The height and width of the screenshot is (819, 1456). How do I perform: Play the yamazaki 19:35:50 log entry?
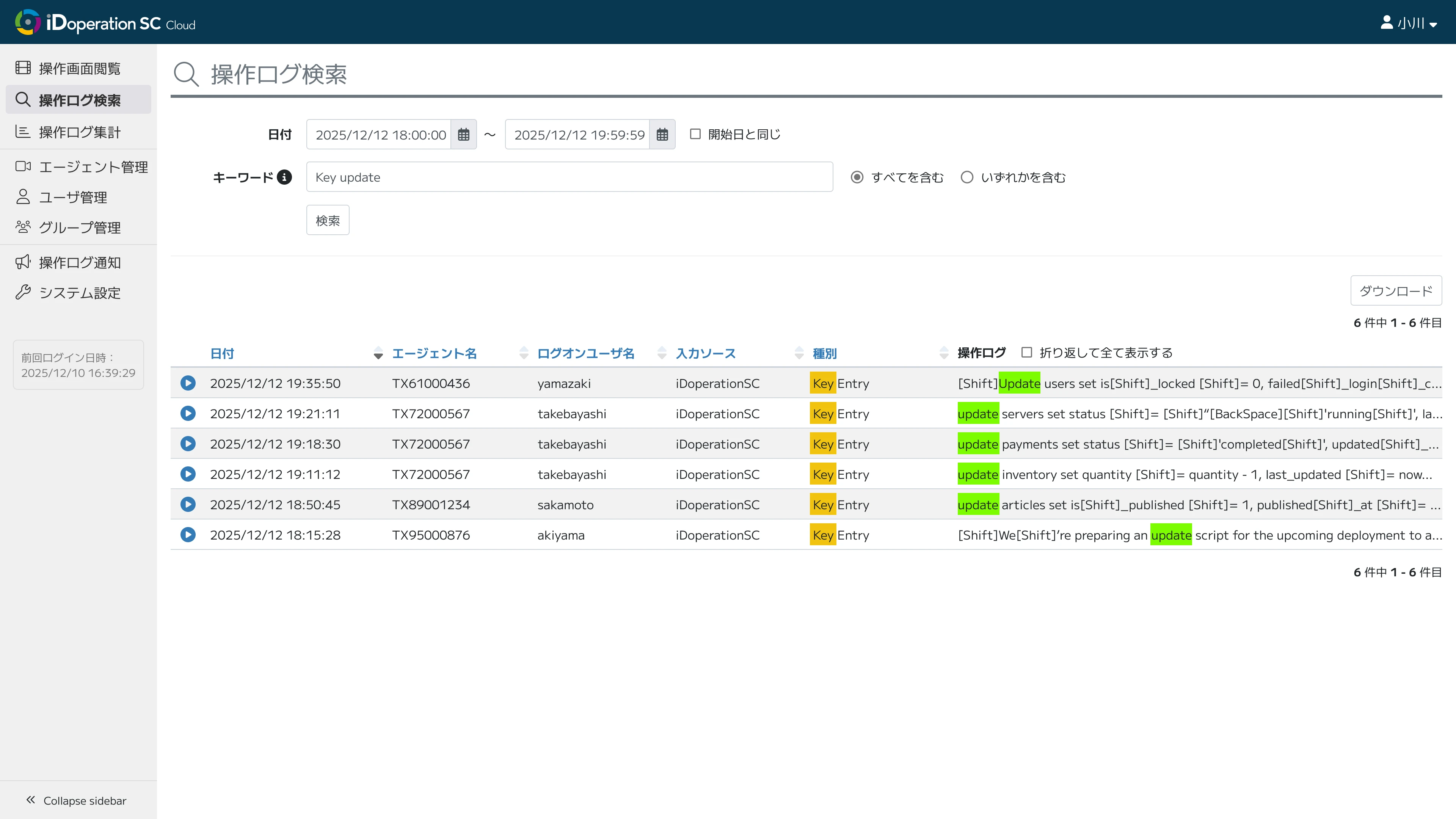pos(188,383)
